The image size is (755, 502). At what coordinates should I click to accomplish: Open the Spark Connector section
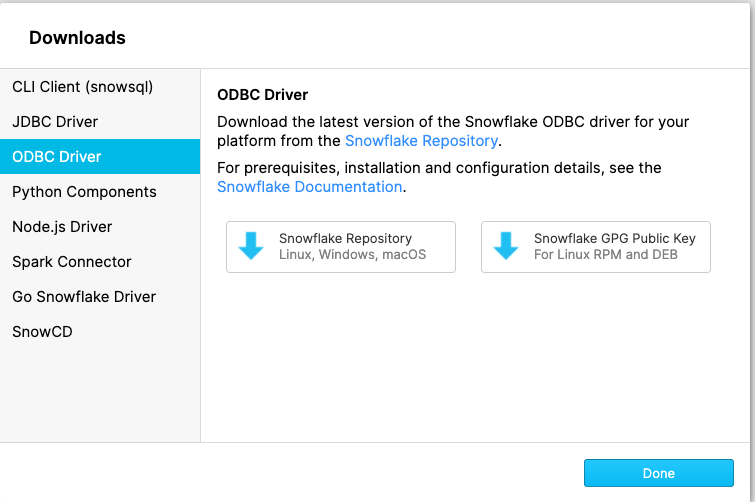72,262
